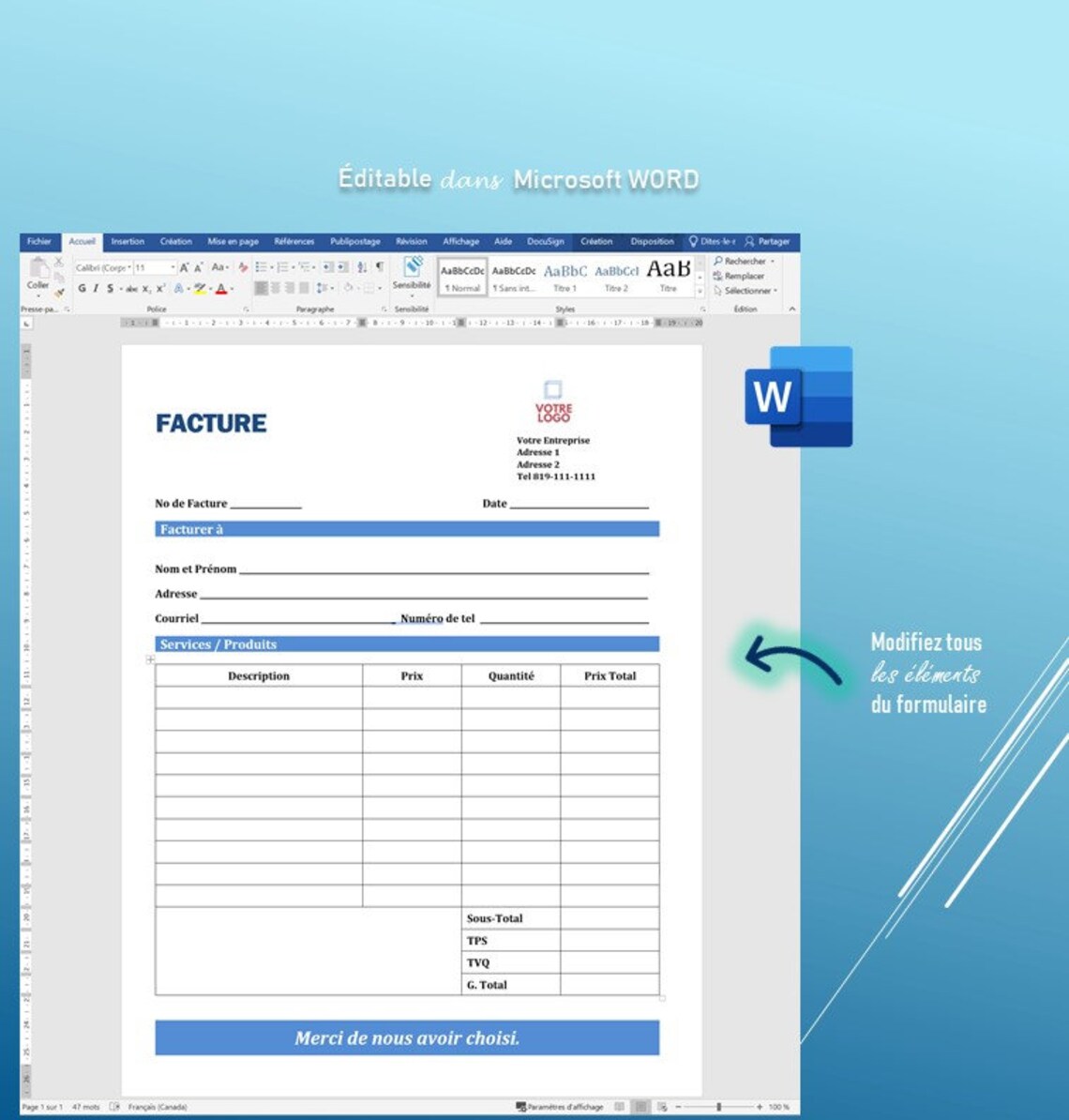
Task: Expand the font color A dropdown arrow
Action: [x=230, y=288]
